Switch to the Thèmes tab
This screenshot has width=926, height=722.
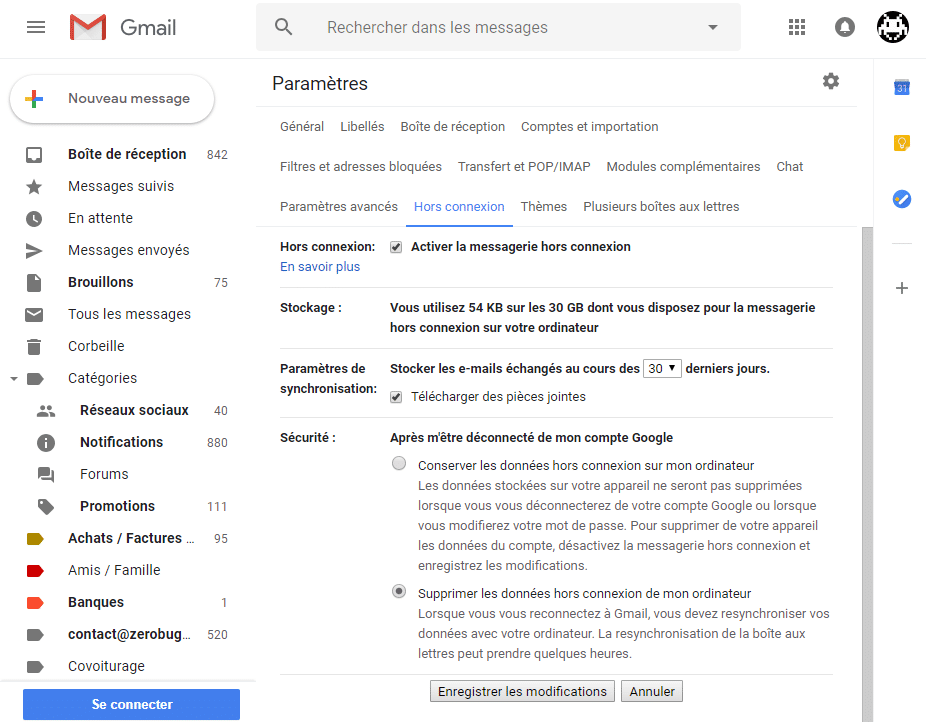543,207
